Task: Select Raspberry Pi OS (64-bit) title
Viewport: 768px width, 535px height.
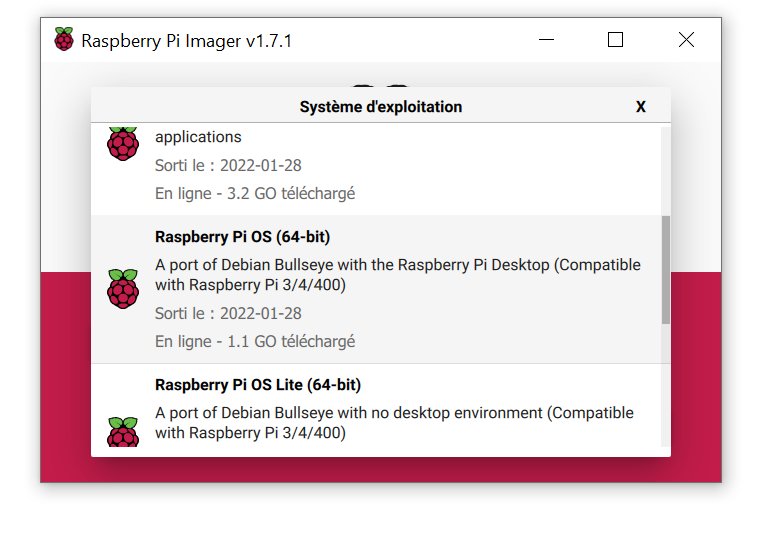Action: [x=242, y=237]
